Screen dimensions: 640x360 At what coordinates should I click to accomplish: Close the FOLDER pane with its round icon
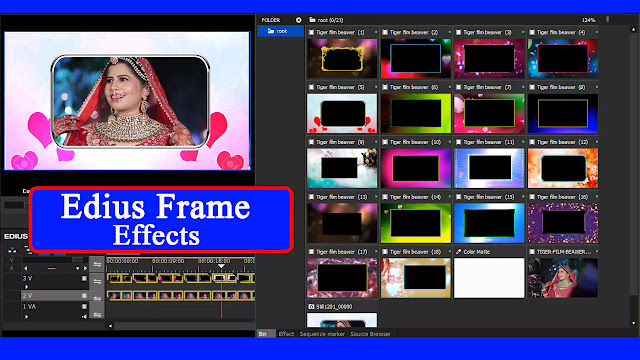click(299, 20)
